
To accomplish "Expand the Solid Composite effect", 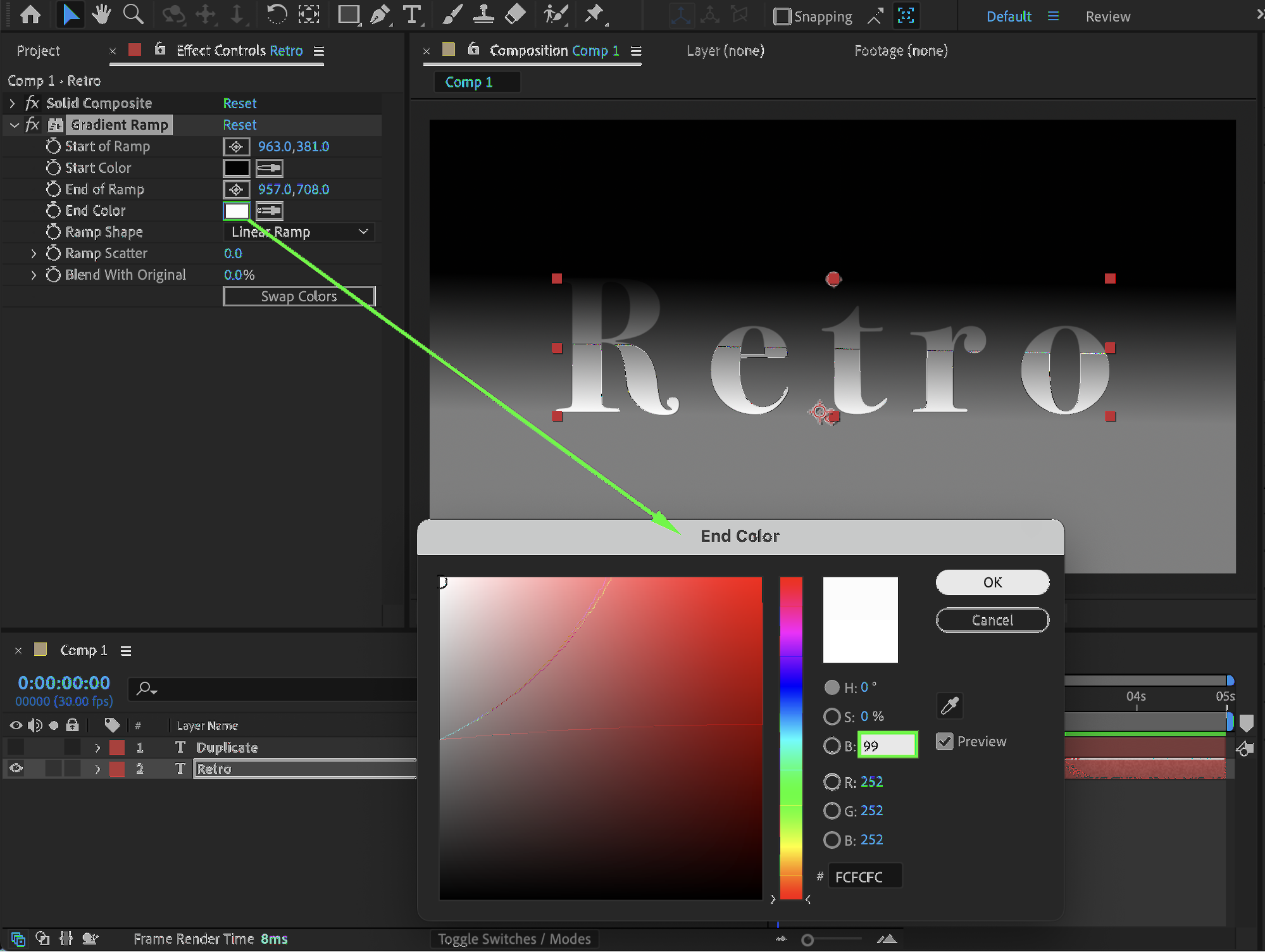I will pyautogui.click(x=12, y=103).
